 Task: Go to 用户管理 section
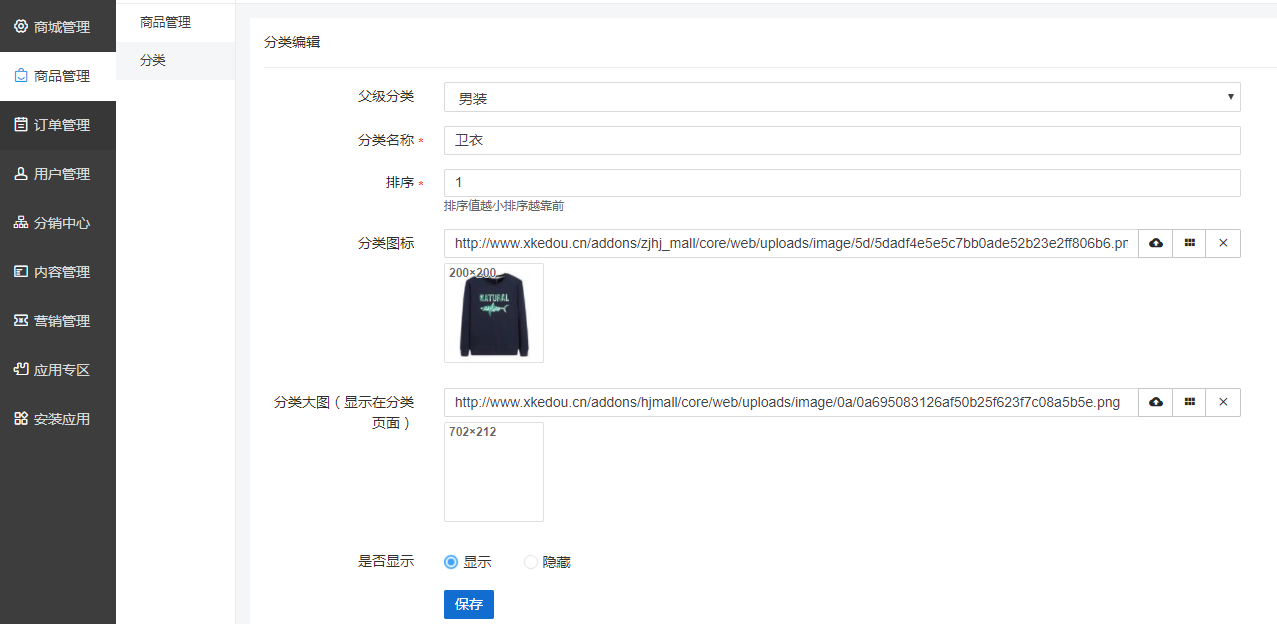58,174
